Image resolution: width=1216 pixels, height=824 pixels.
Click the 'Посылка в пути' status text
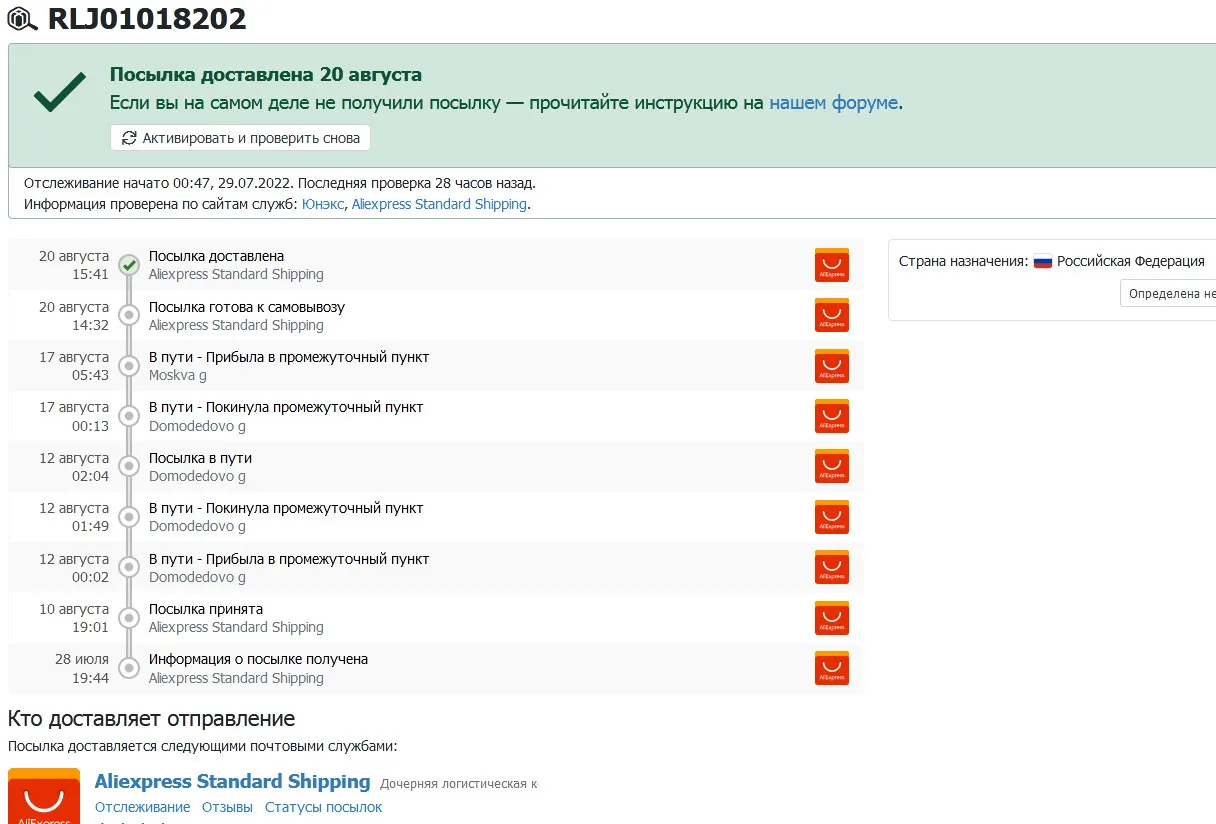[x=200, y=458]
